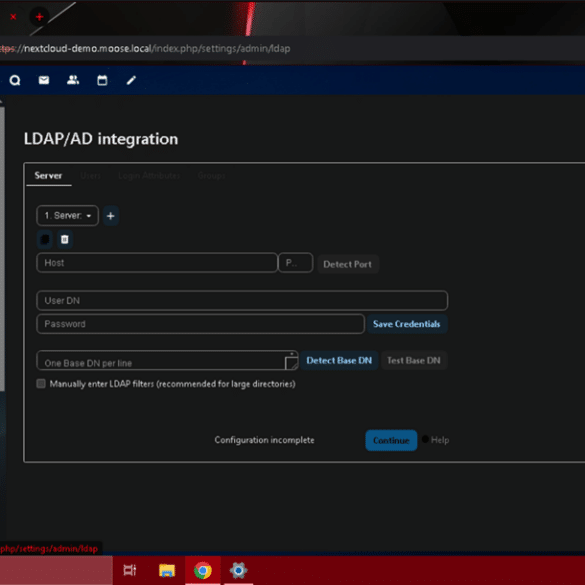Image resolution: width=585 pixels, height=585 pixels.
Task: Open a new browser tab
Action: (40, 17)
